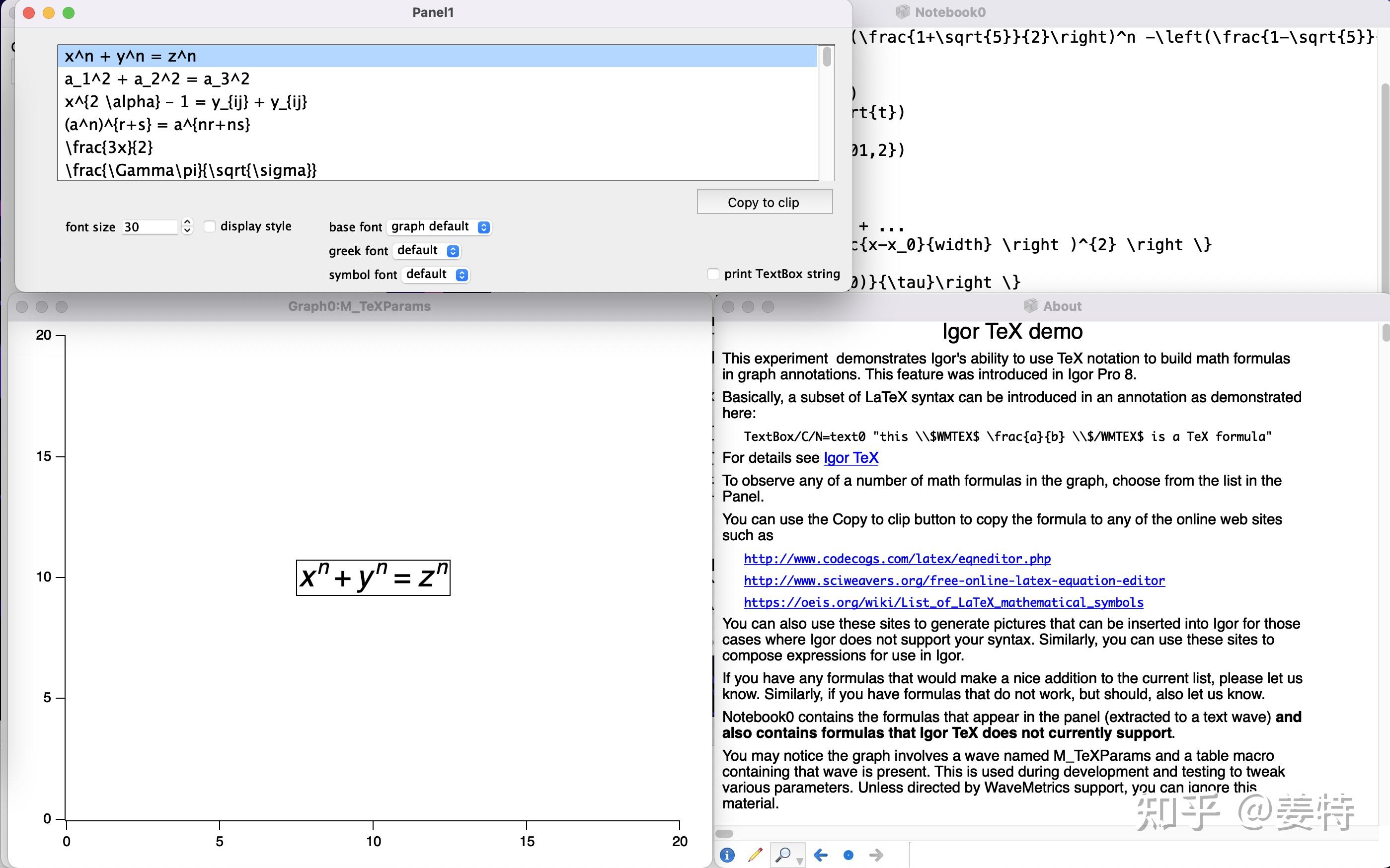Screen dimensions: 1390x868
Task: Select the pencil edit icon in the About toolbar
Action: tap(756, 855)
